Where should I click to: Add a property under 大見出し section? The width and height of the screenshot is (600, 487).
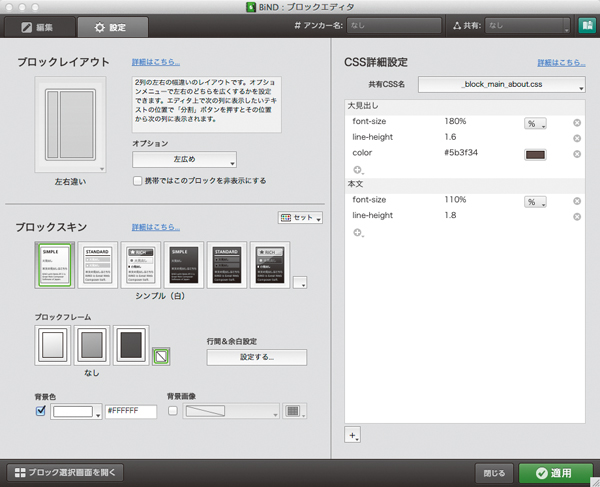click(x=358, y=171)
